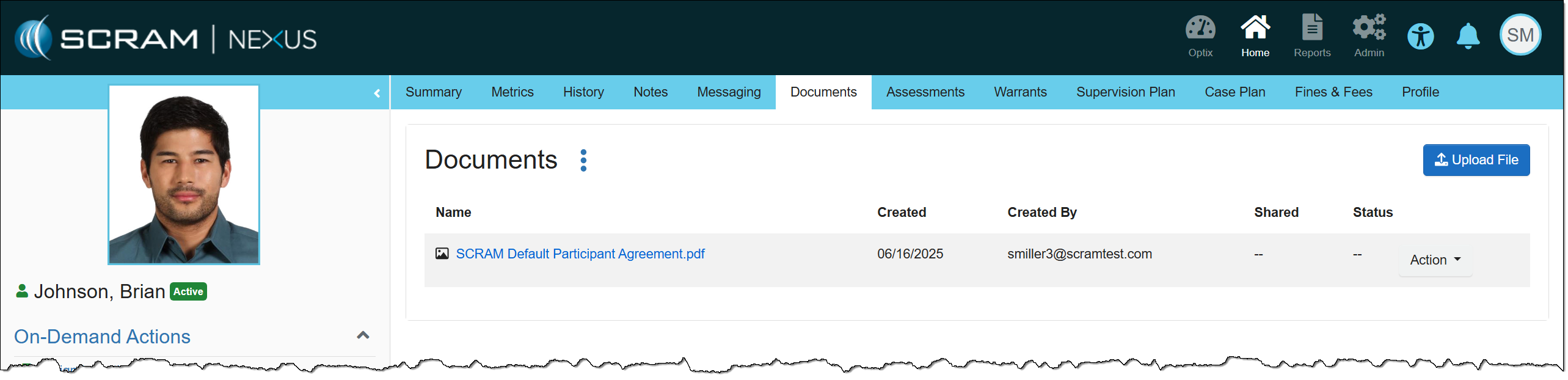Click the Upload File button
1568x380 pixels.
tap(1476, 160)
